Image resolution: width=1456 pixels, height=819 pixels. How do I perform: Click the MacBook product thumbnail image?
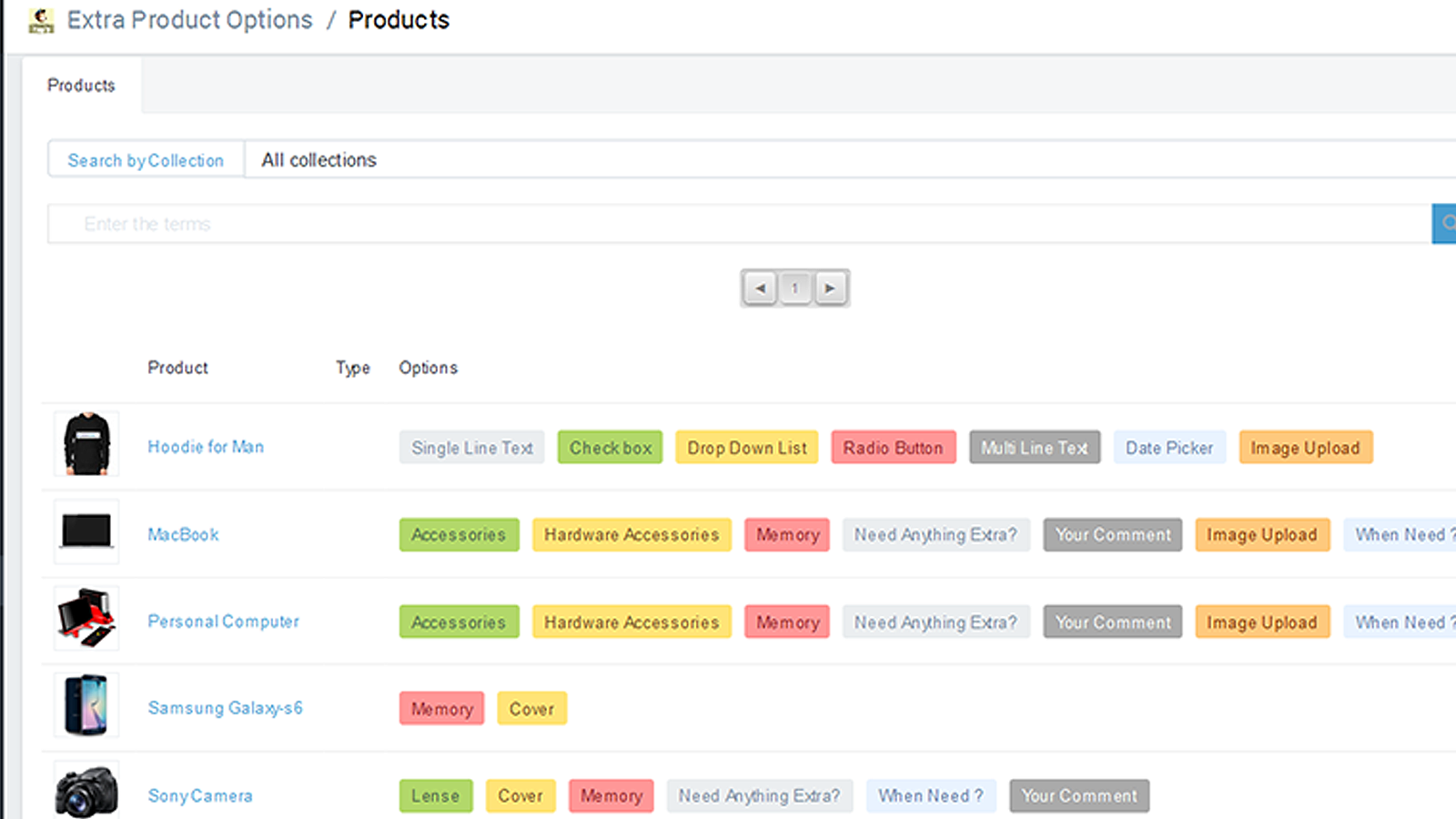86,531
